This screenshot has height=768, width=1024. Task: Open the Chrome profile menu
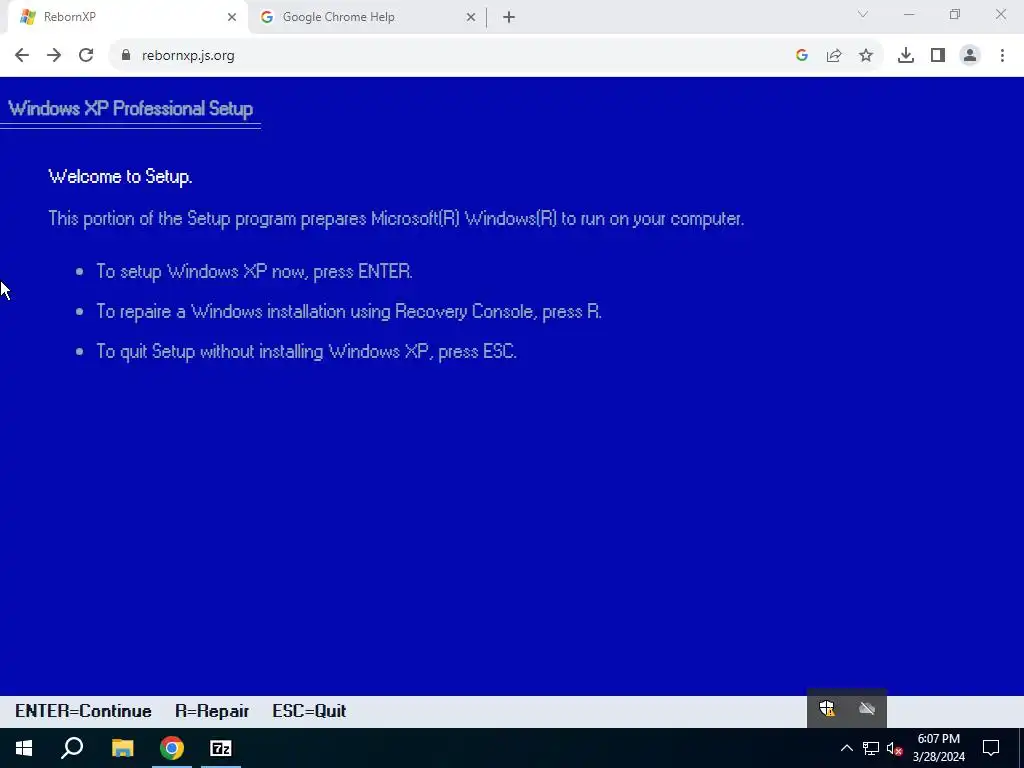pyautogui.click(x=970, y=55)
